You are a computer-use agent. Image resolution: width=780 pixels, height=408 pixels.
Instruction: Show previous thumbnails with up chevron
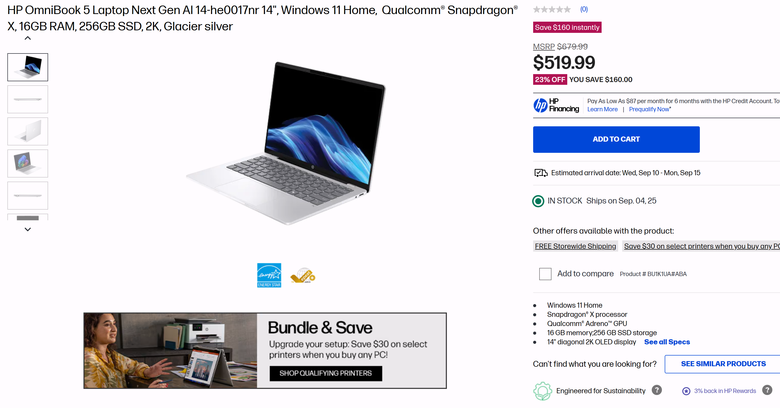click(28, 38)
